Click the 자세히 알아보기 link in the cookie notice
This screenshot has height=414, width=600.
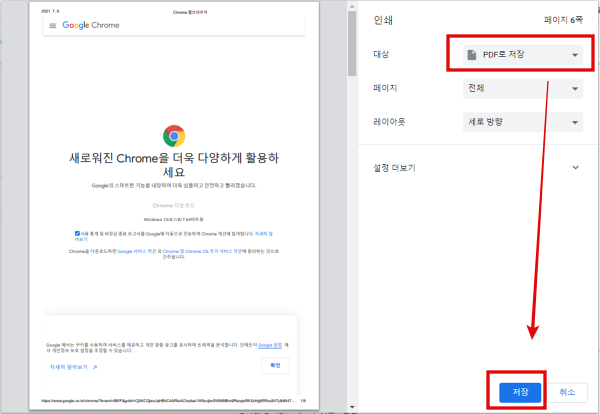pyautogui.click(x=69, y=367)
